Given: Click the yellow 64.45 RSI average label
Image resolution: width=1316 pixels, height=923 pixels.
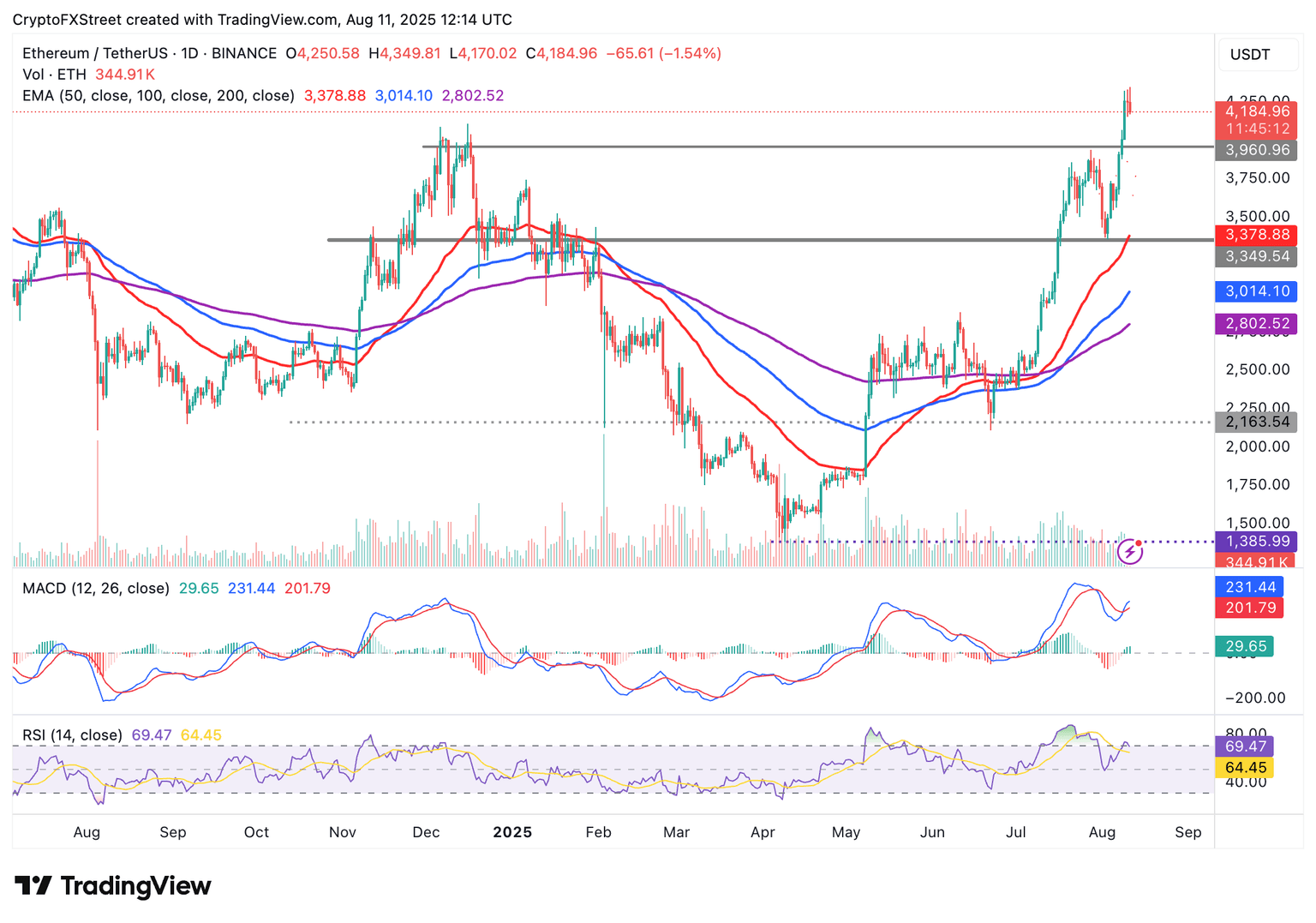Looking at the screenshot, I should [x=1244, y=768].
